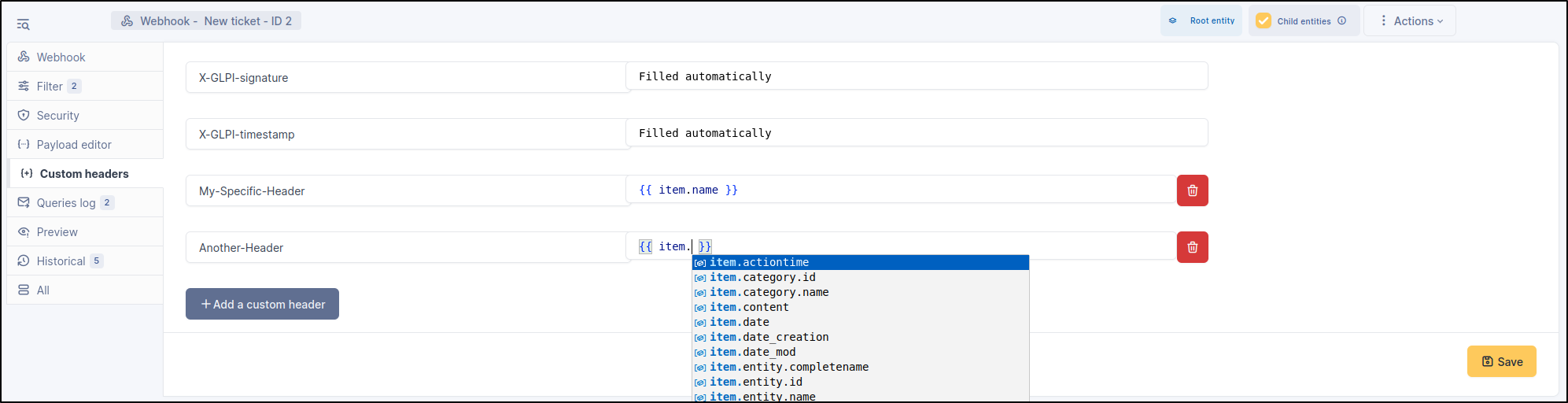1568x403 pixels.
Task: Click the info icon beside Child entities
Action: [x=1341, y=21]
